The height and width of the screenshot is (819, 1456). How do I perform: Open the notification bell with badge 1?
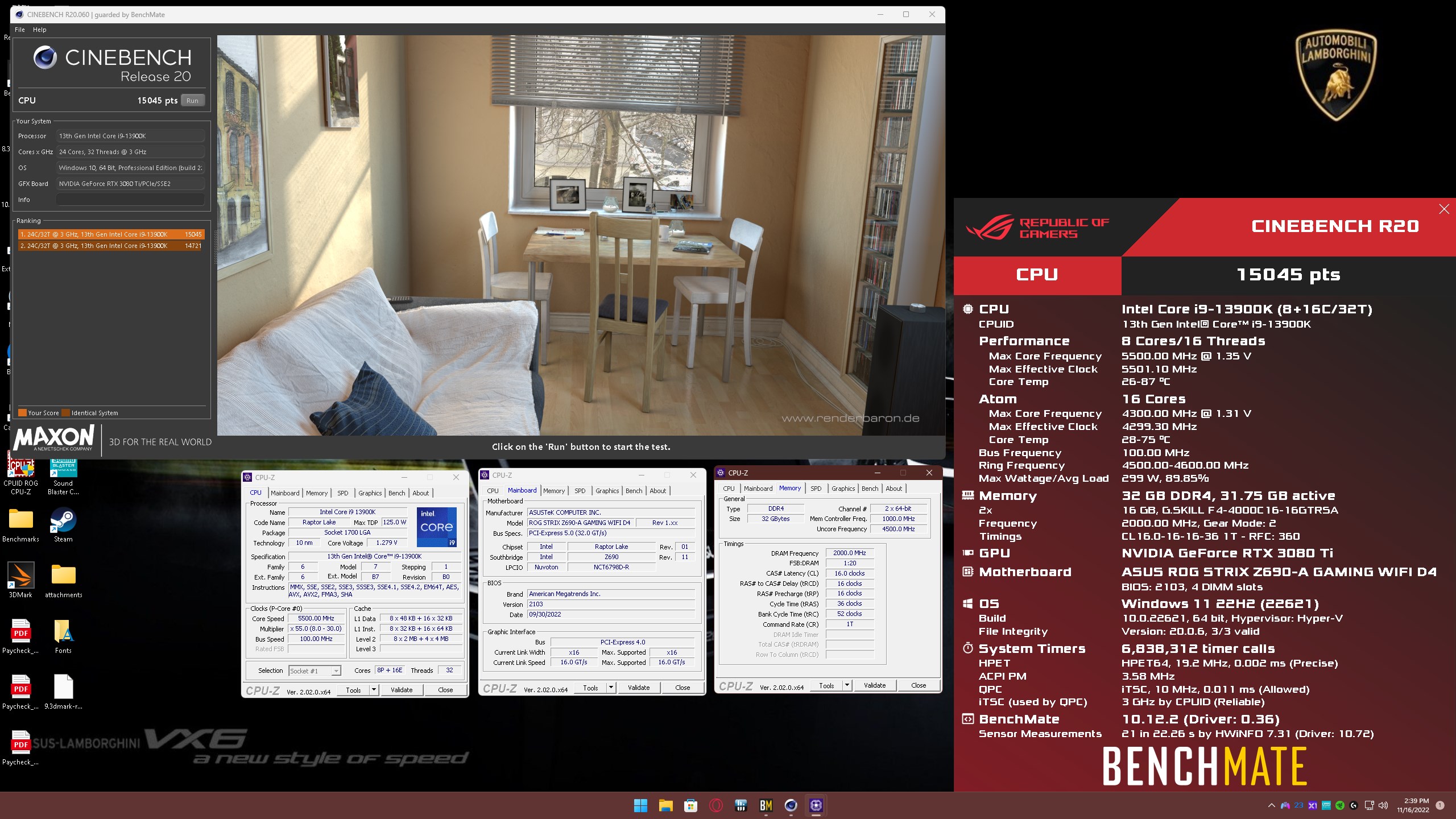tap(1440, 805)
